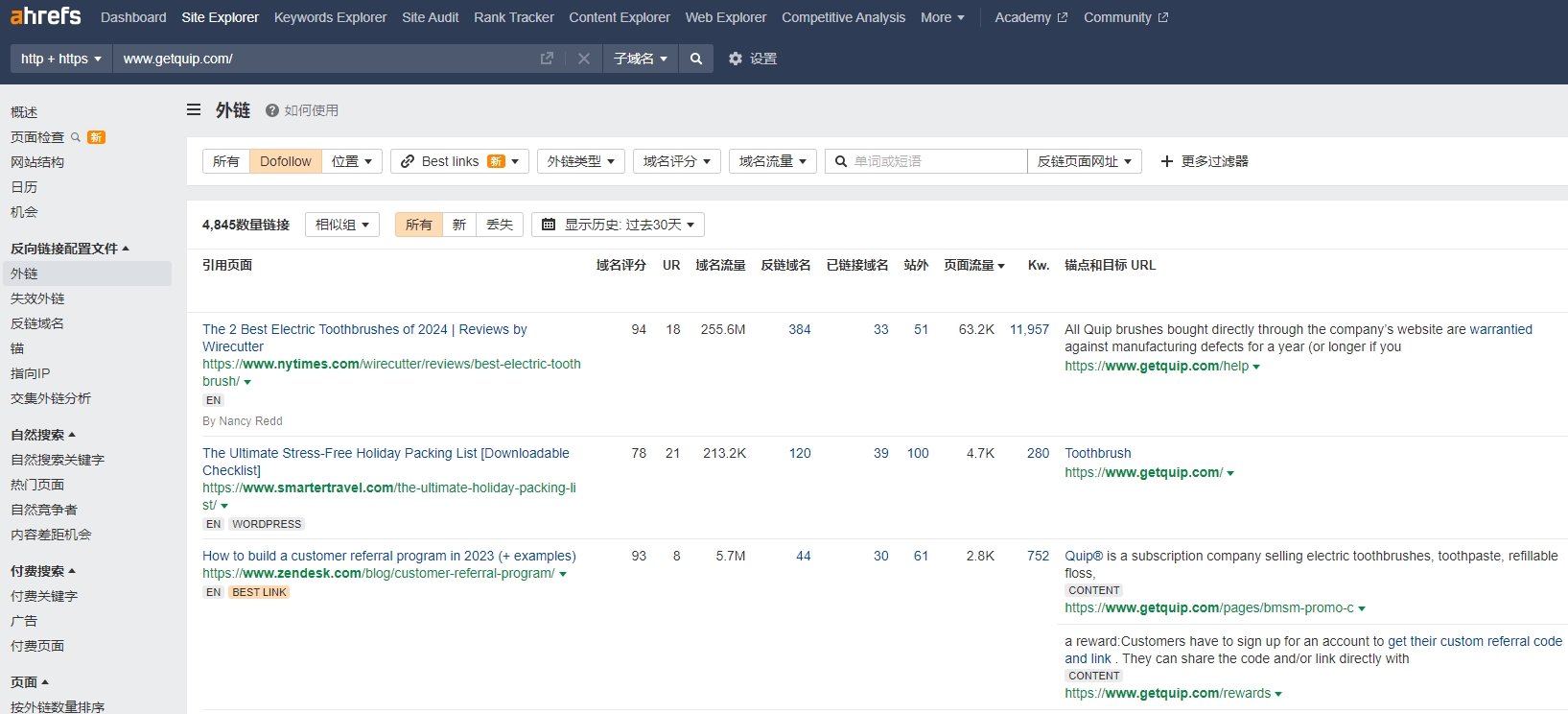Click the Best links chain icon
The width and height of the screenshot is (1568, 714).
(408, 161)
